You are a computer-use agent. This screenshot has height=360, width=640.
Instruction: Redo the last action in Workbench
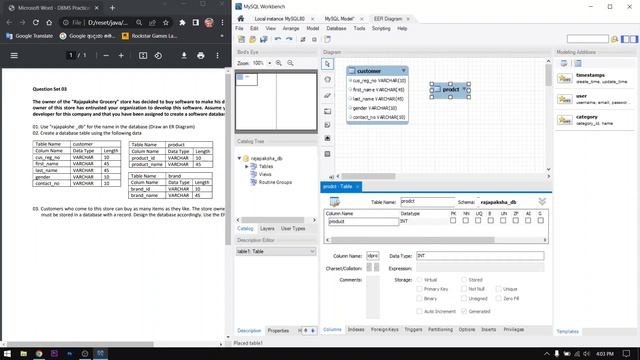pos(289,40)
